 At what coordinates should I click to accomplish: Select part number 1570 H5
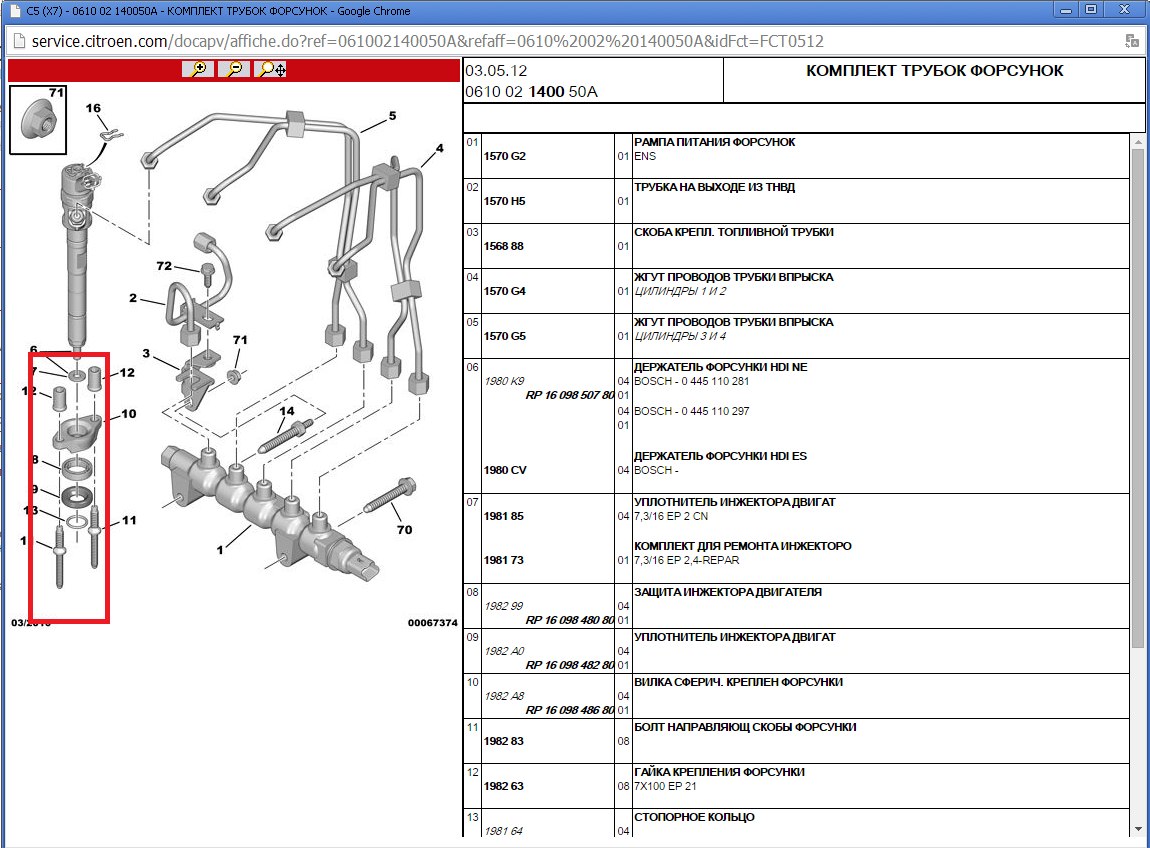click(x=504, y=202)
